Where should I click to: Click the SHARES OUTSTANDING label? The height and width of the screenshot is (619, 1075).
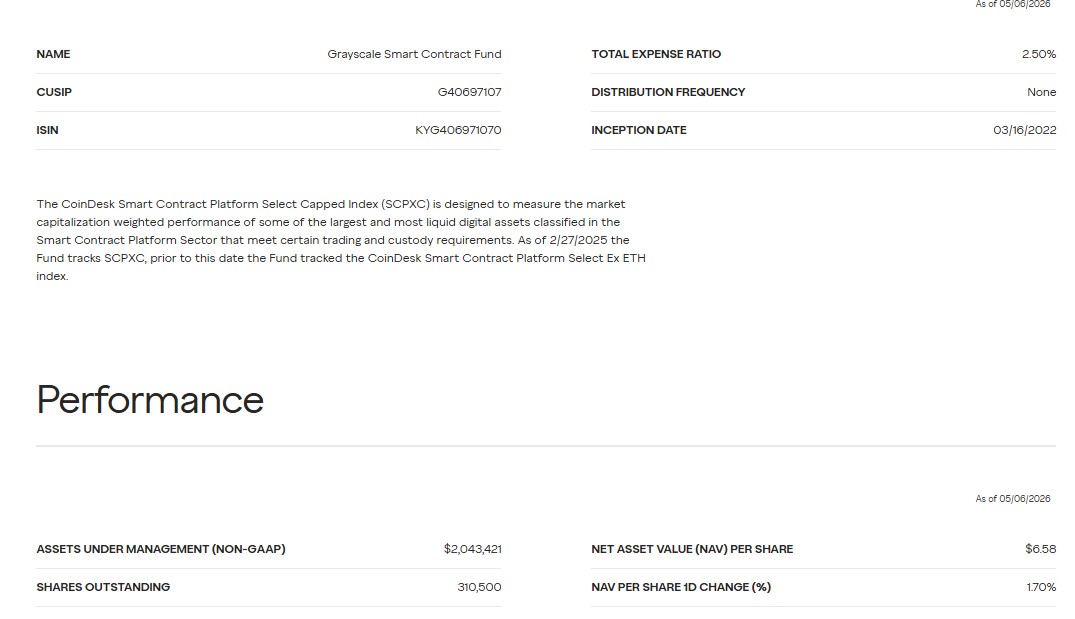(103, 587)
